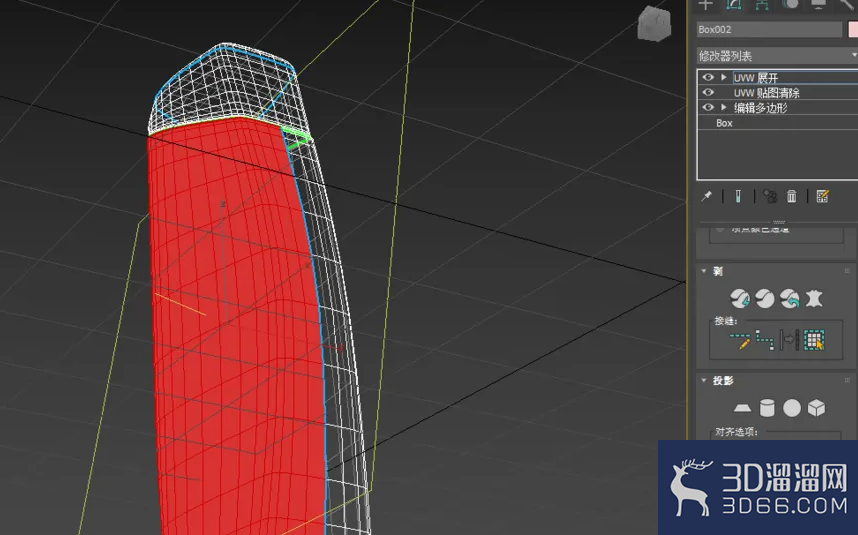Activate the Point-to-Point Seams icon
The width and height of the screenshot is (858, 535).
[764, 340]
